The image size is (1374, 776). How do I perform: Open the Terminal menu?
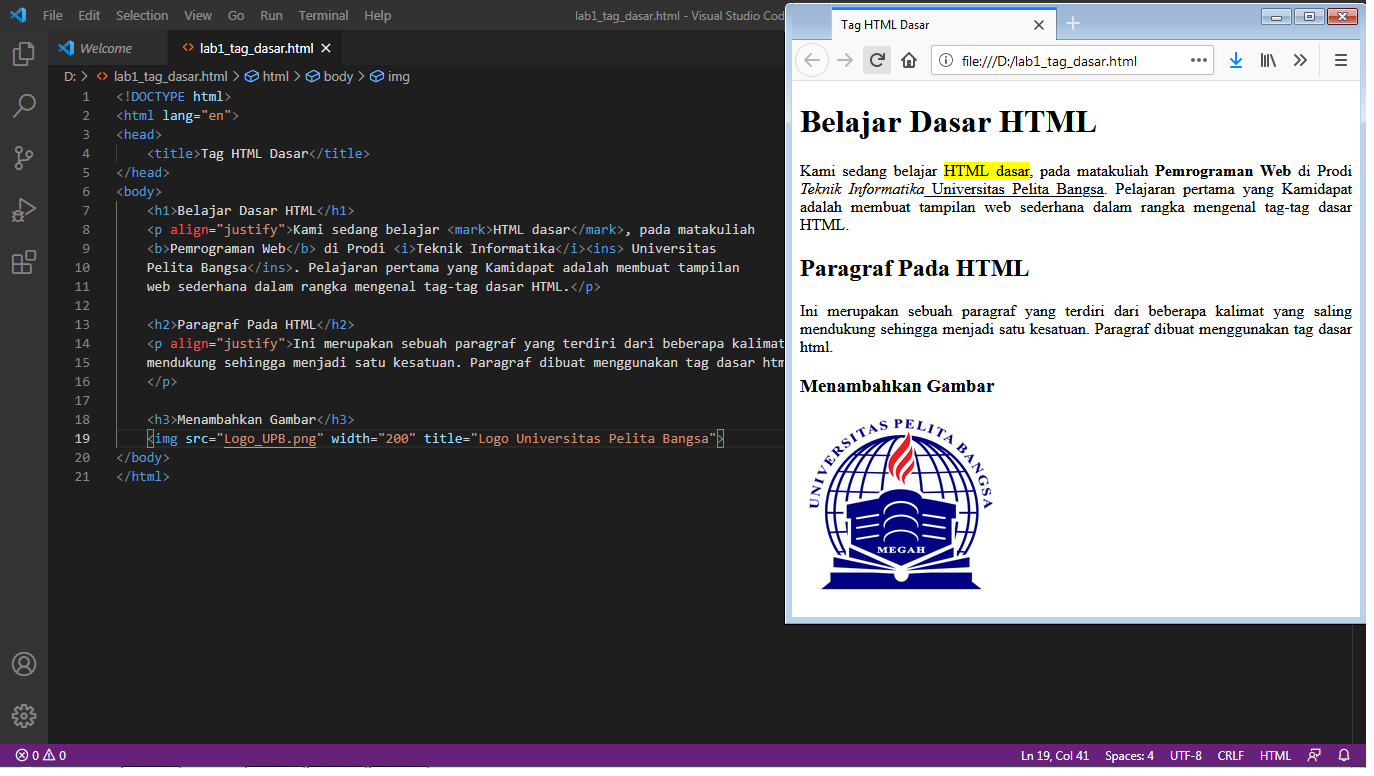[324, 15]
